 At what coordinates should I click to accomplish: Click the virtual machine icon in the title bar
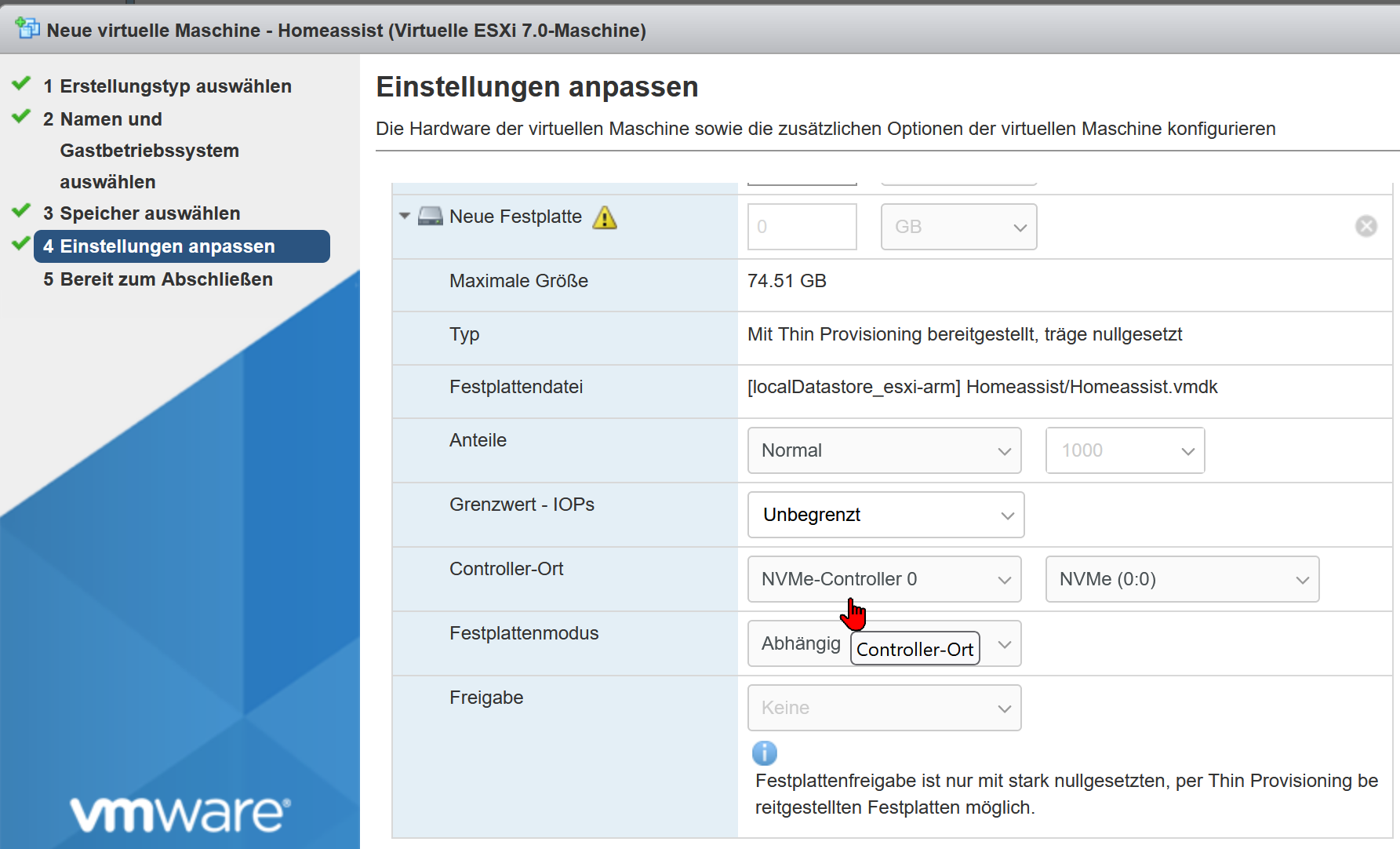point(27,29)
